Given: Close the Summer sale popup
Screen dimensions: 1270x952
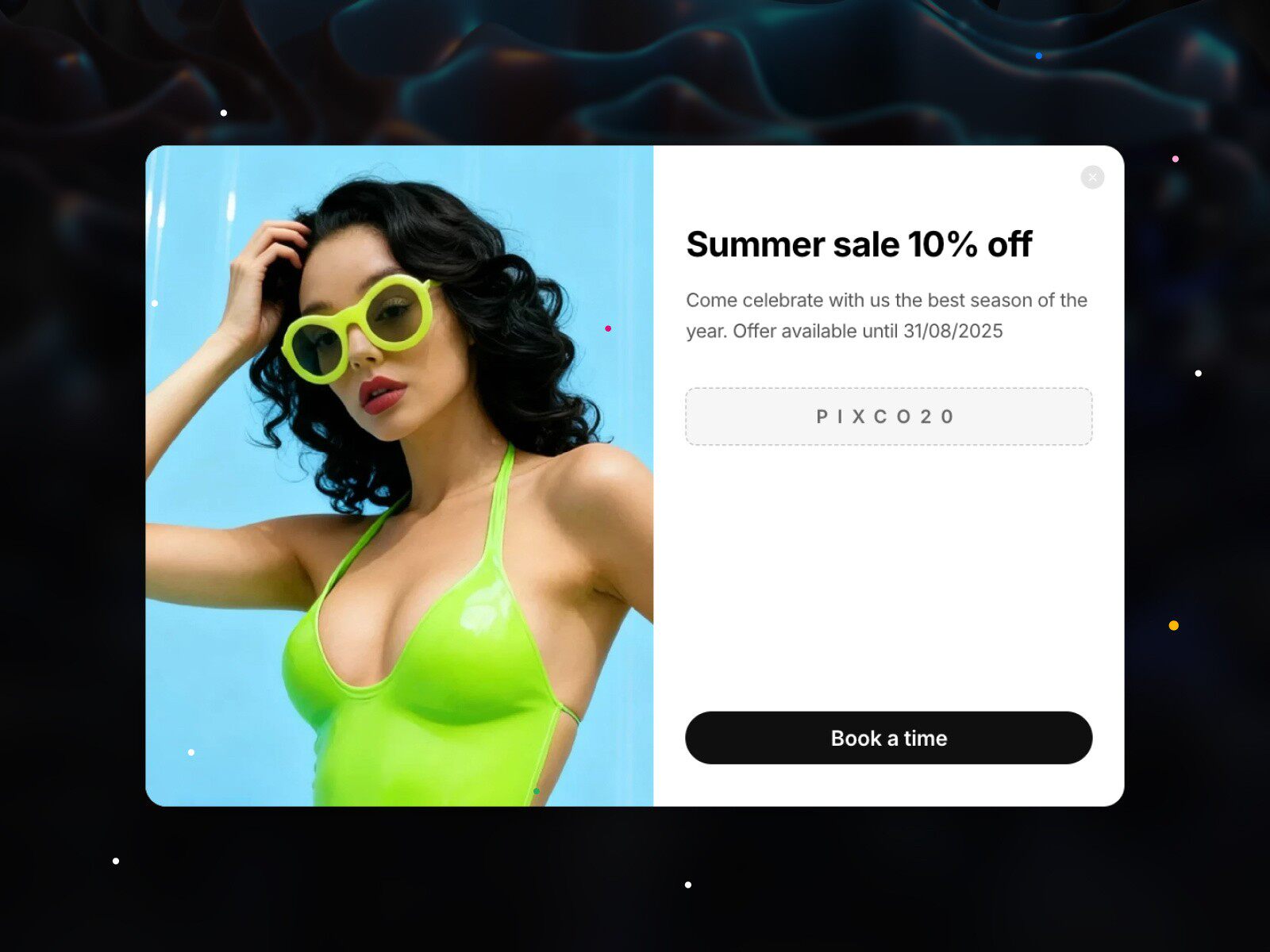Looking at the screenshot, I should pyautogui.click(x=1092, y=177).
